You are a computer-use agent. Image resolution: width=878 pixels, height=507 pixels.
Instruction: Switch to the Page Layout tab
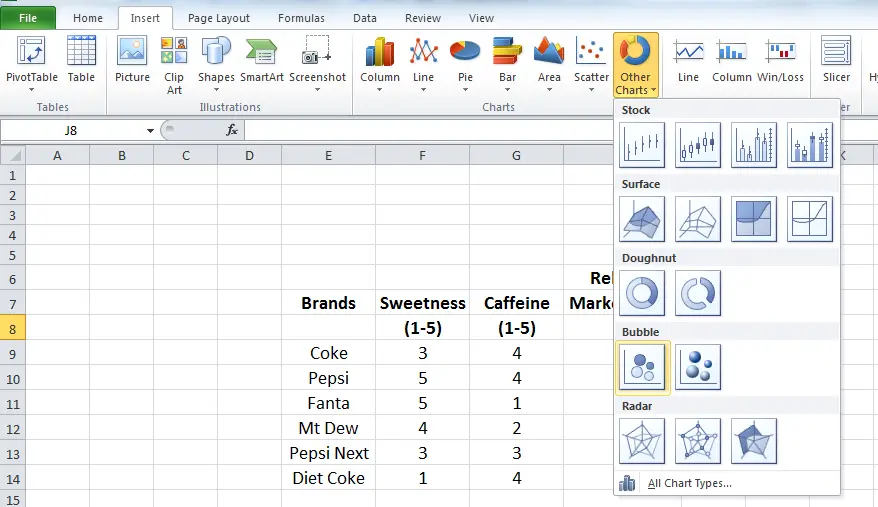point(219,18)
